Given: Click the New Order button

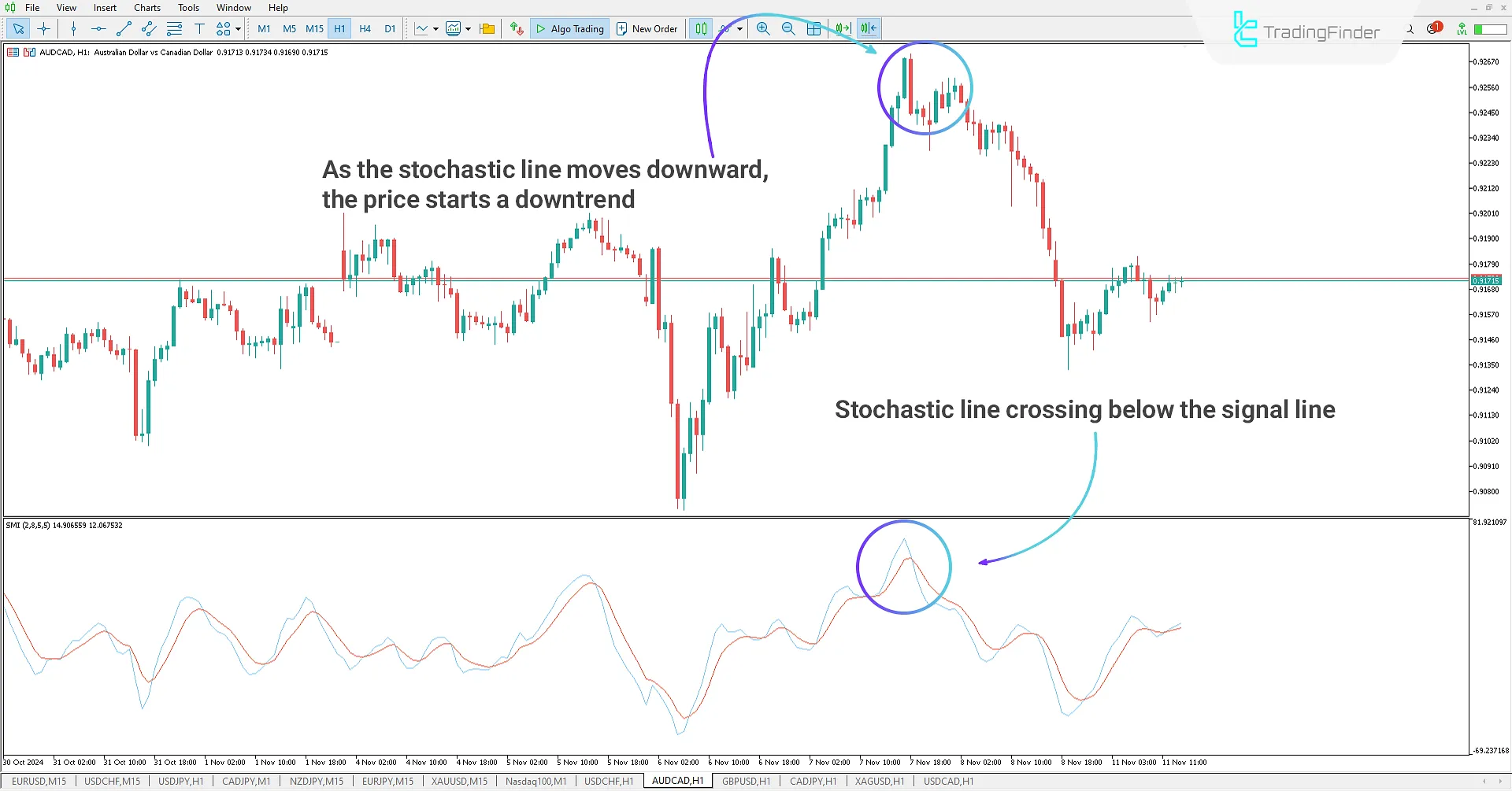Looking at the screenshot, I should click(647, 28).
